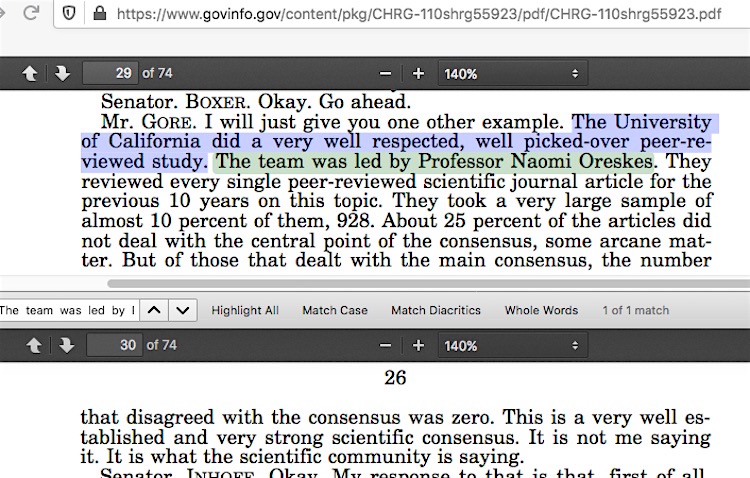Click the padlock site security icon

(98, 14)
